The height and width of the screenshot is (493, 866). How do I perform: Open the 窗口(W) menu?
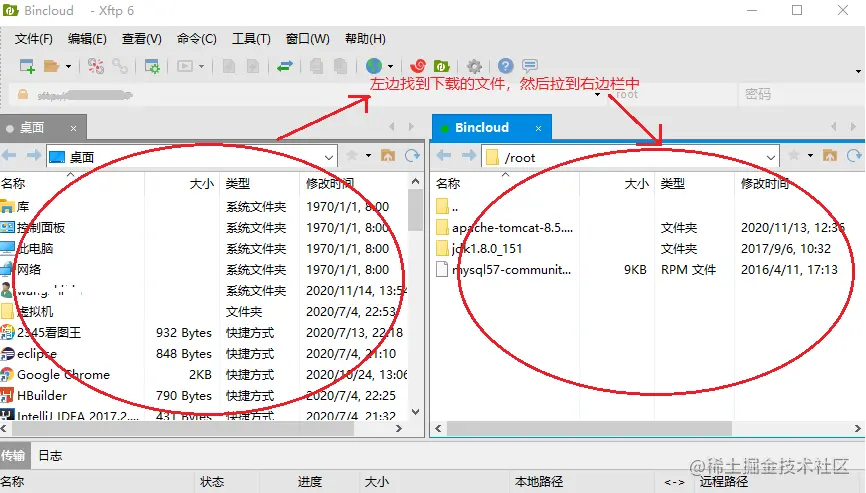coord(308,39)
